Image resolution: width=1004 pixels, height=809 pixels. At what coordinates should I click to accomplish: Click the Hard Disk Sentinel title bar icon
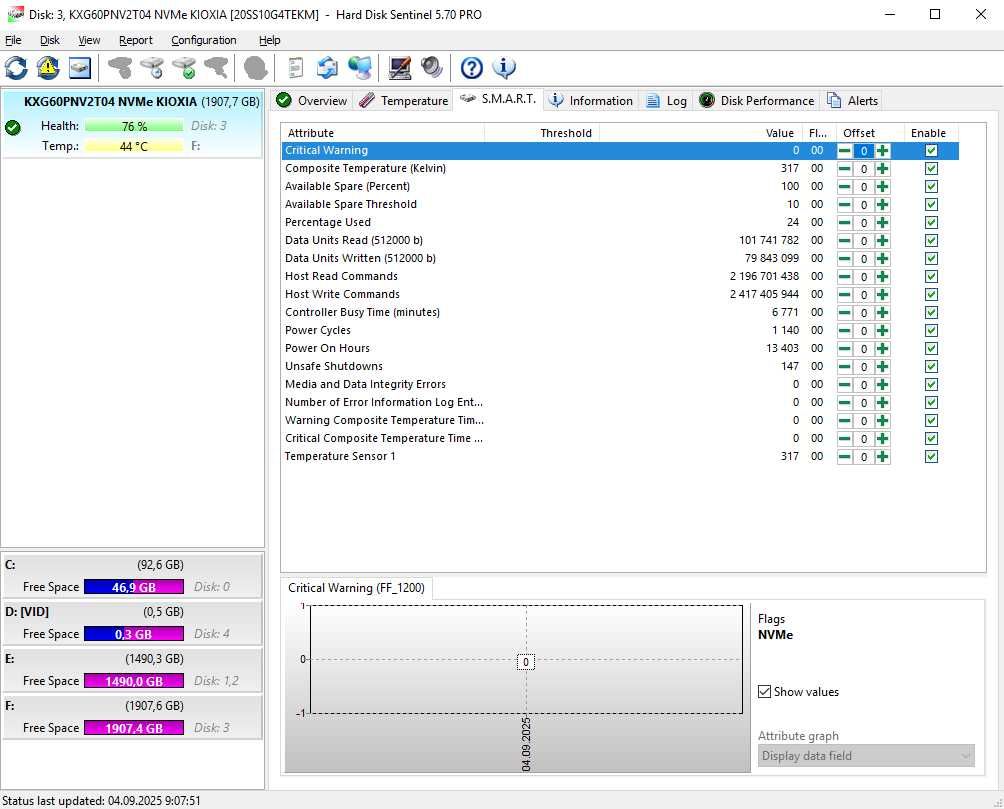tap(15, 14)
